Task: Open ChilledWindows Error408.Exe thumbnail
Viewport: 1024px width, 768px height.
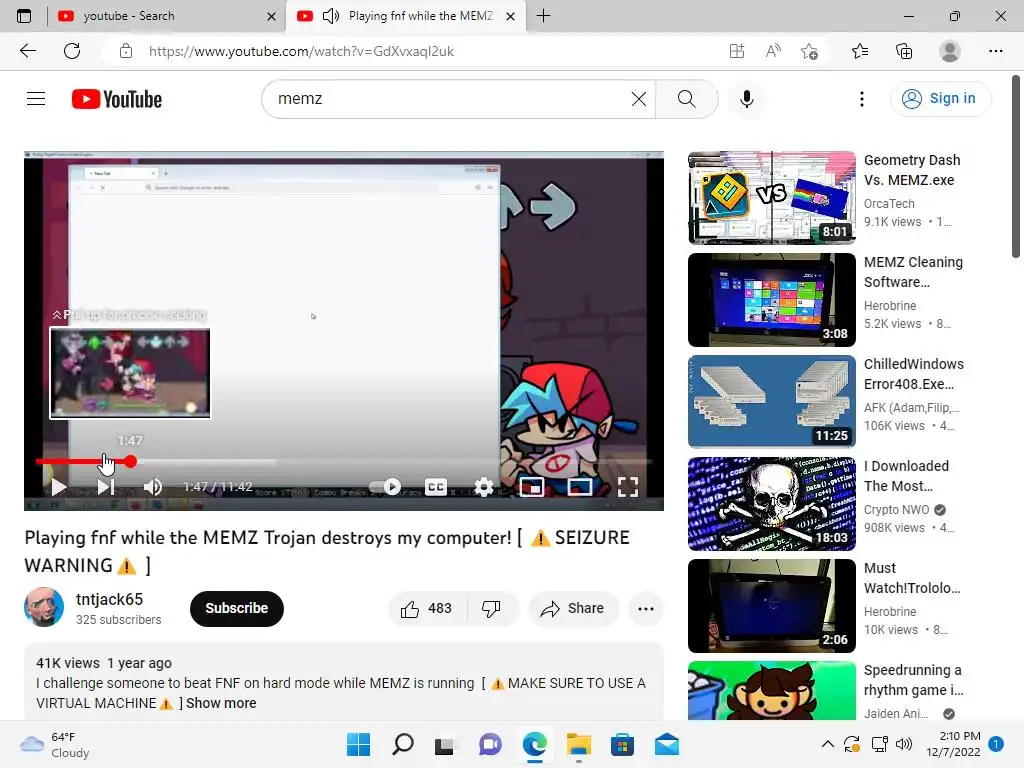Action: point(771,401)
